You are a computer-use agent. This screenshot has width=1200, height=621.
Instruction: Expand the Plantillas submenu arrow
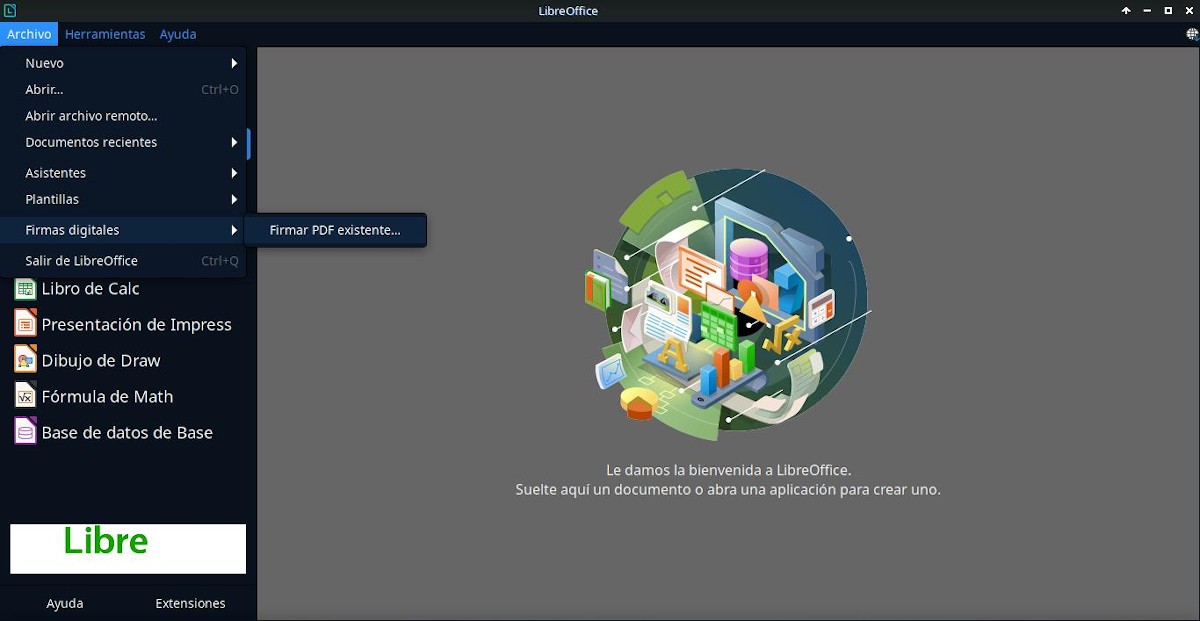click(x=234, y=199)
